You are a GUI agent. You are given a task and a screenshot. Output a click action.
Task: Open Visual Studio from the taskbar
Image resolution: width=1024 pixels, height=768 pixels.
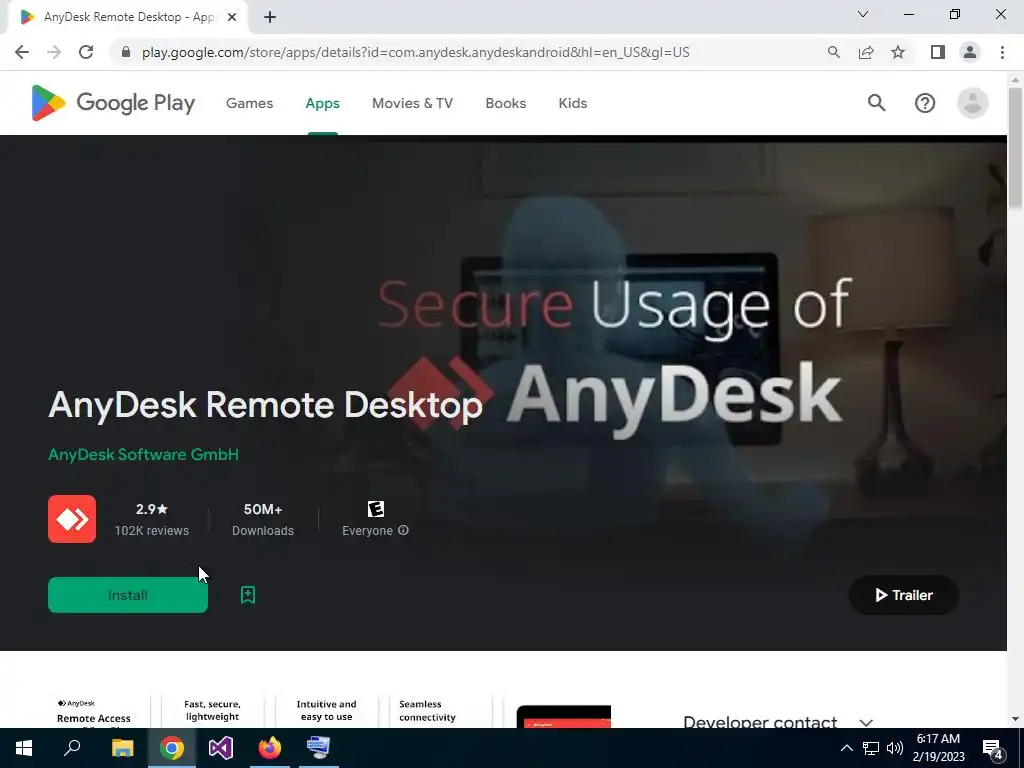(x=221, y=748)
